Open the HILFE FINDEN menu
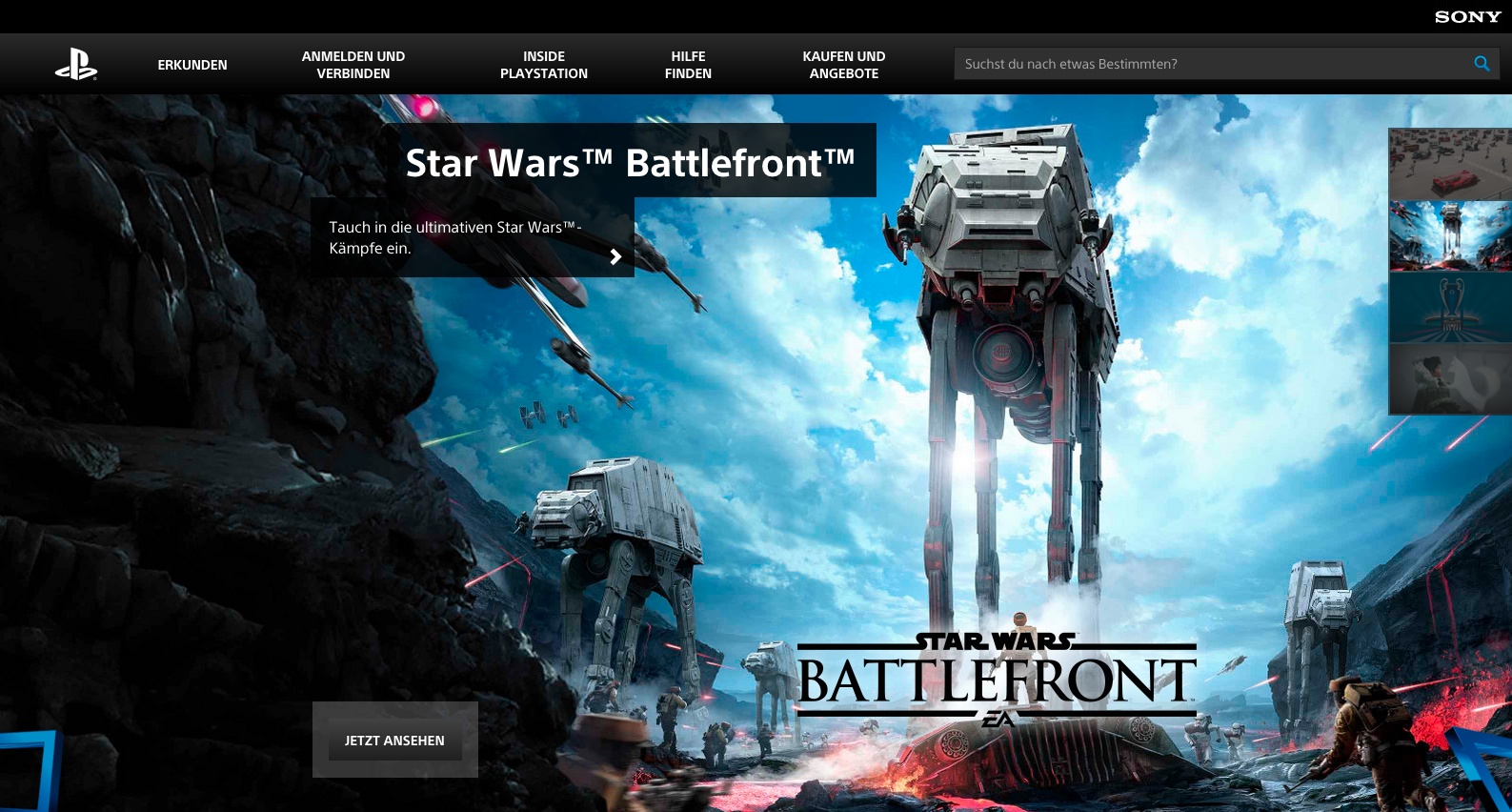1512x812 pixels. 688,65
